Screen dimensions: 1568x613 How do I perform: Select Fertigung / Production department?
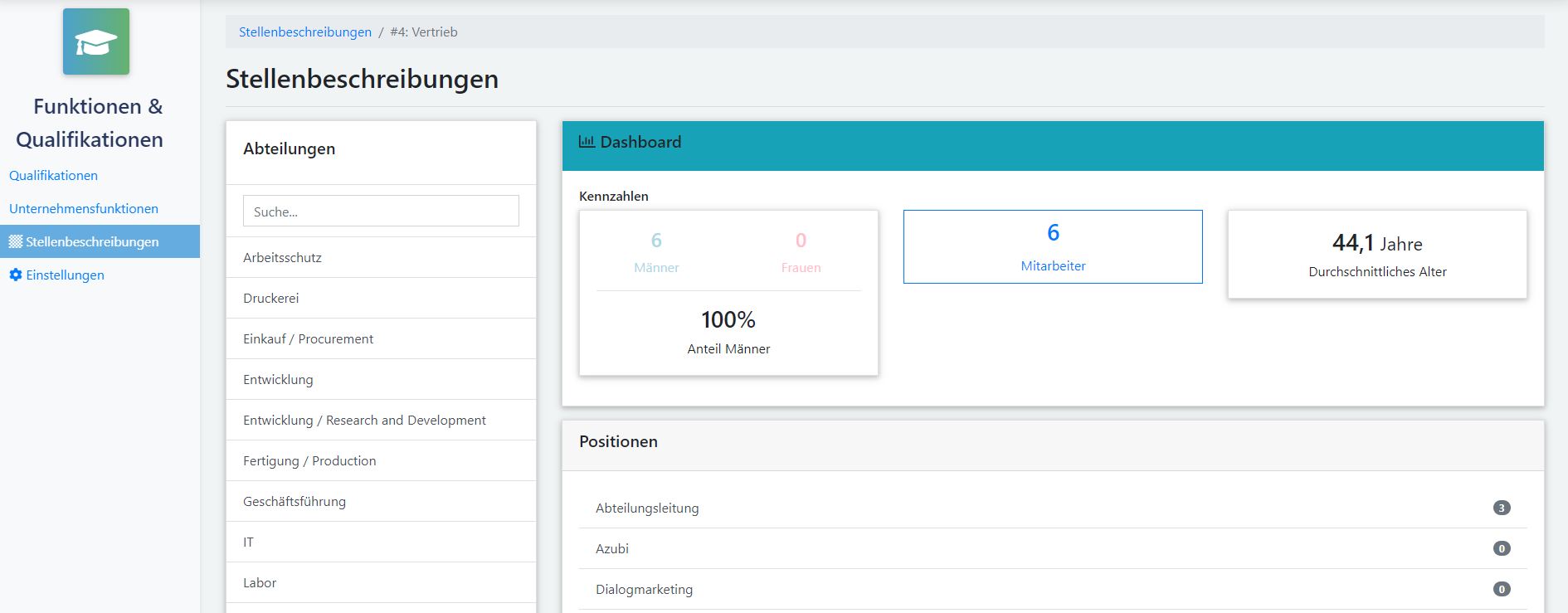(x=381, y=460)
